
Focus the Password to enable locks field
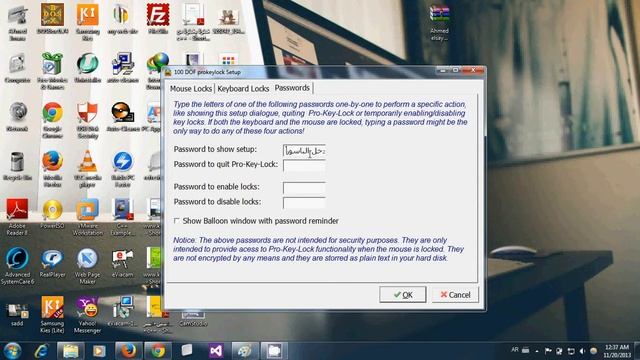pos(304,188)
